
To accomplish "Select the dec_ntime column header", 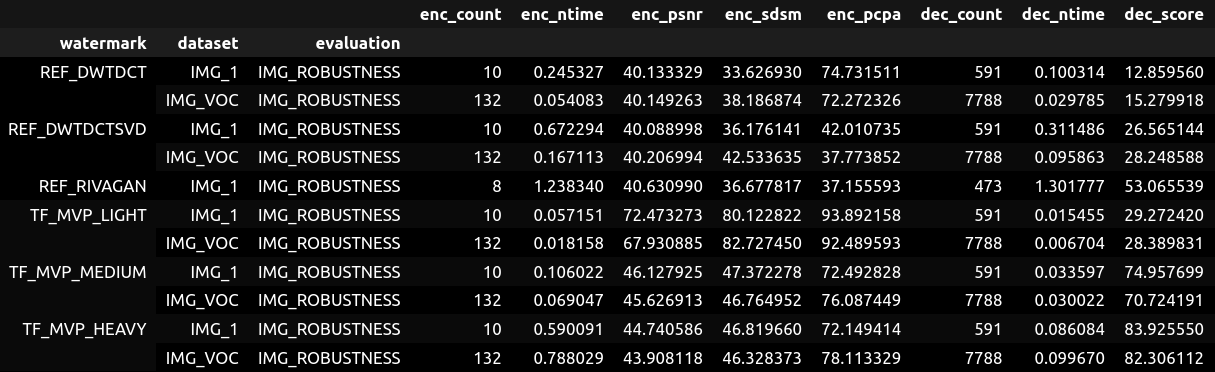I will (x=1064, y=14).
